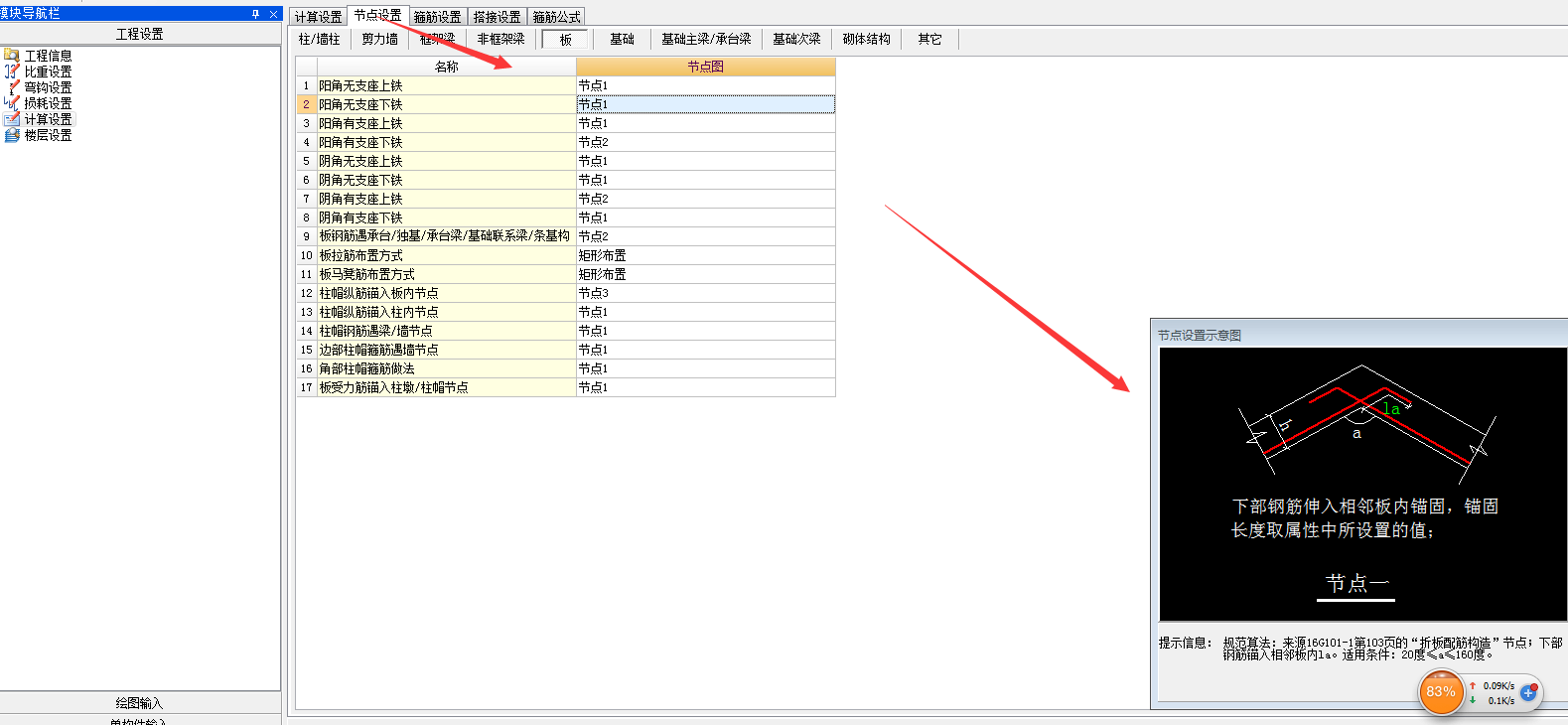Image resolution: width=1568 pixels, height=725 pixels.
Task: Select the 其它 component tab
Action: 929,39
